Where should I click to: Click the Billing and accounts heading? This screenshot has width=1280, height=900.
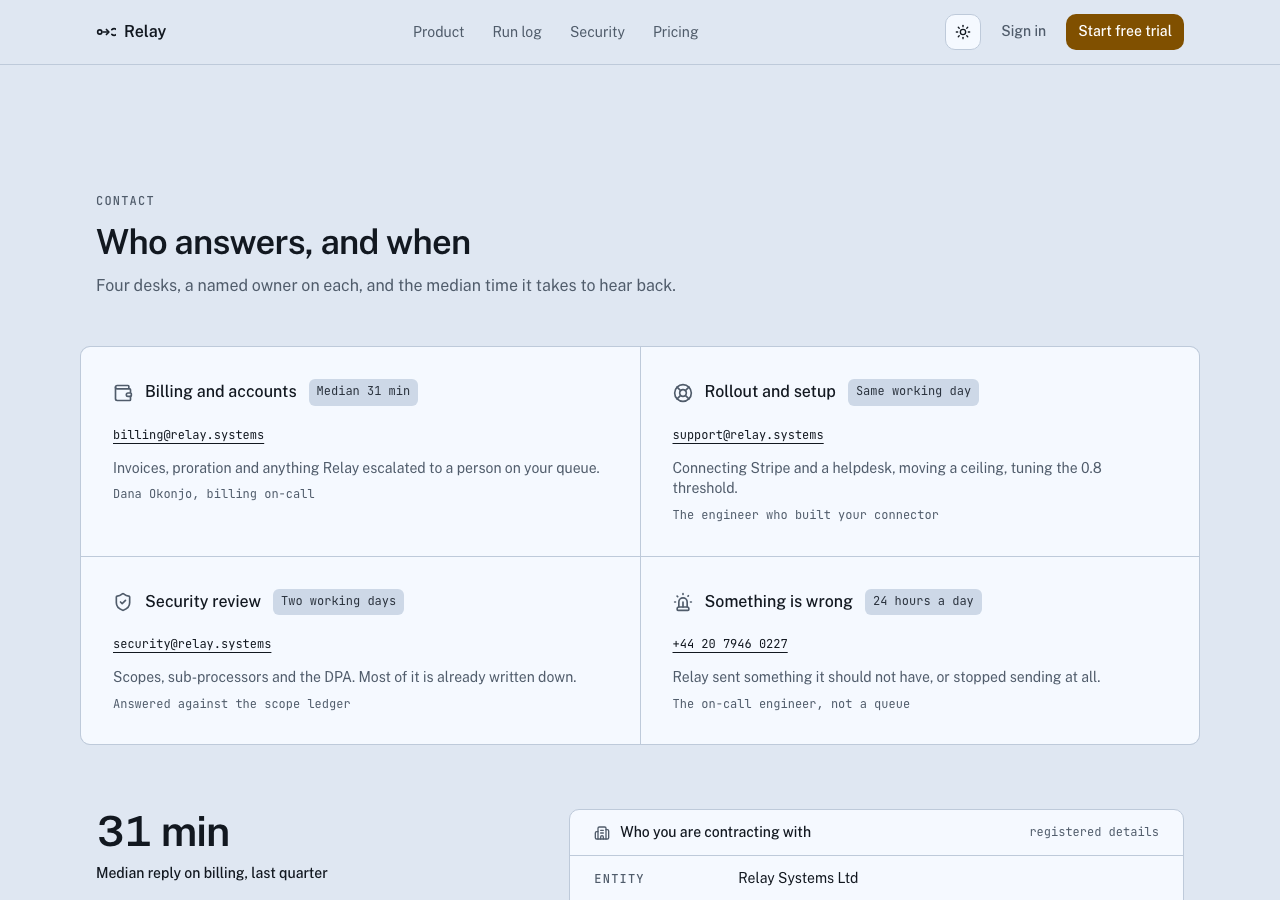221,392
